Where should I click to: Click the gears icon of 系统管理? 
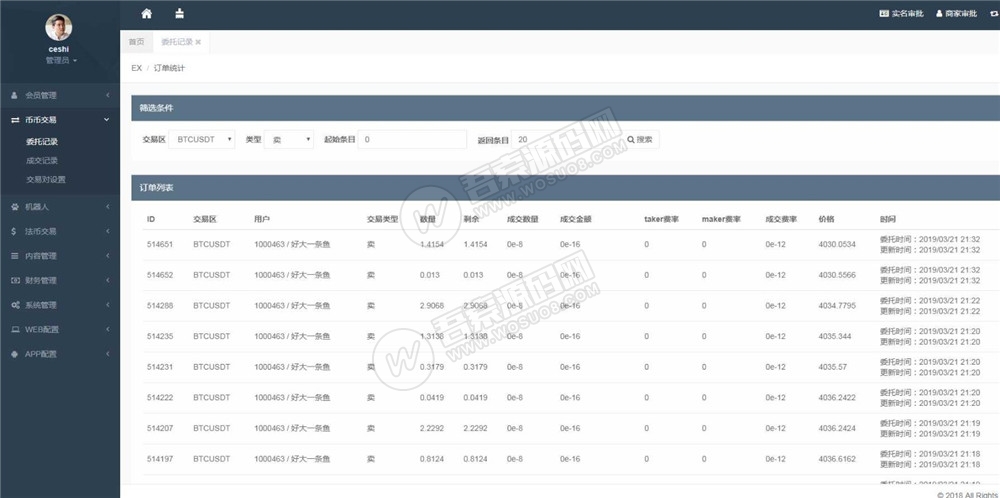point(15,305)
